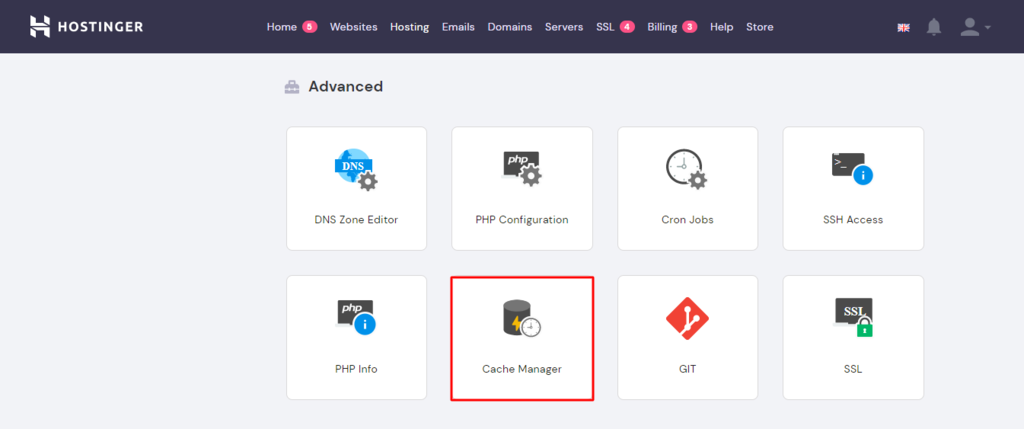Open the PHP Info icon
Image resolution: width=1024 pixels, height=429 pixels.
355,318
